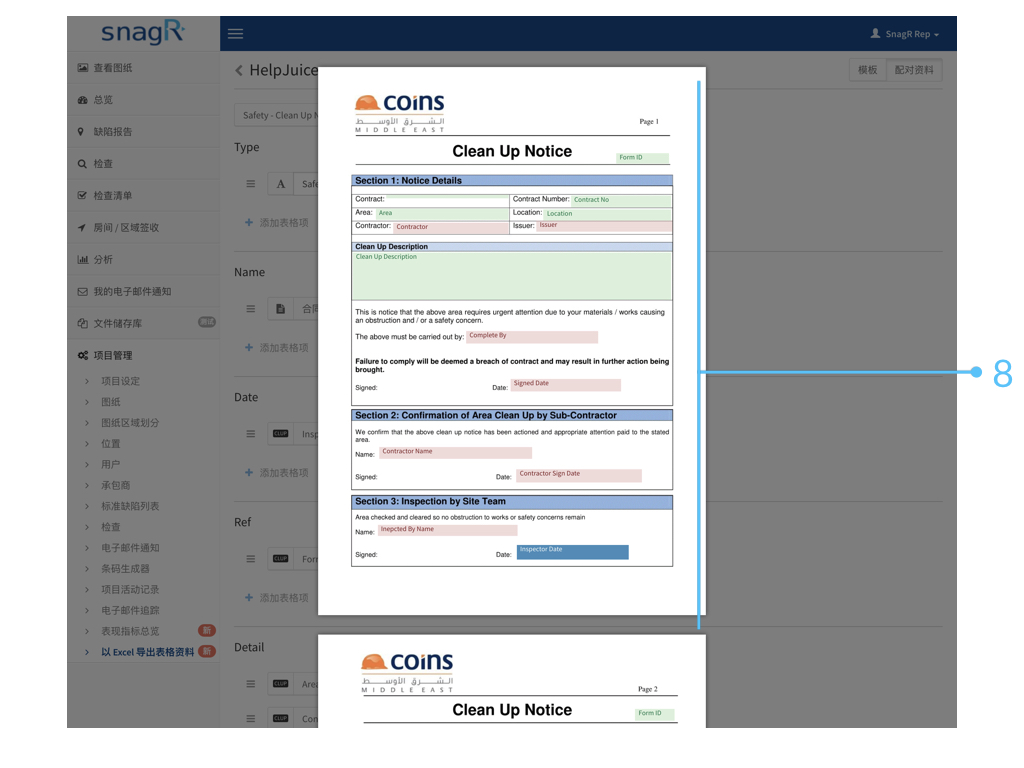Select 用户 submenu item
1024x768 pixels.
coord(110,464)
